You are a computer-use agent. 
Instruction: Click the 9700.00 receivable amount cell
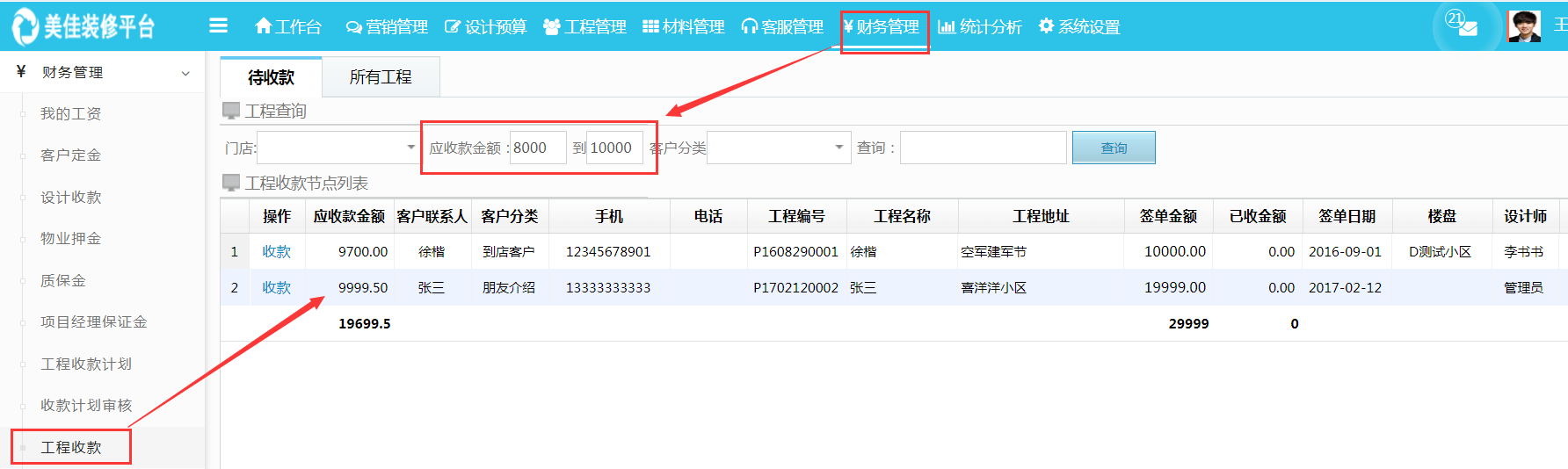[x=363, y=251]
